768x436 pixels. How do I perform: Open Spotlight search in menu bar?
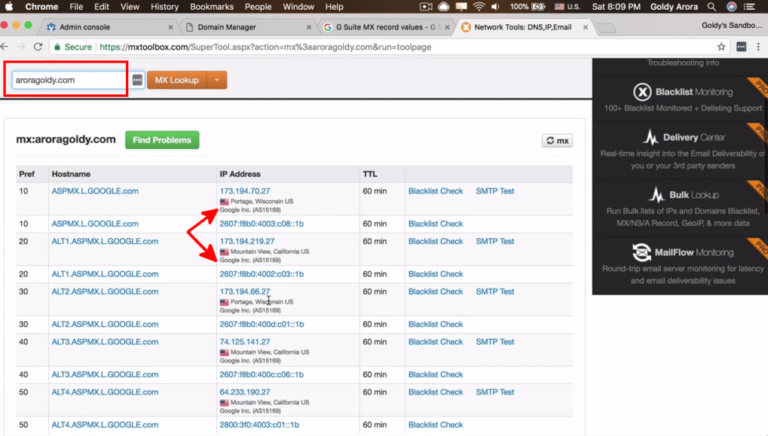(712, 7)
